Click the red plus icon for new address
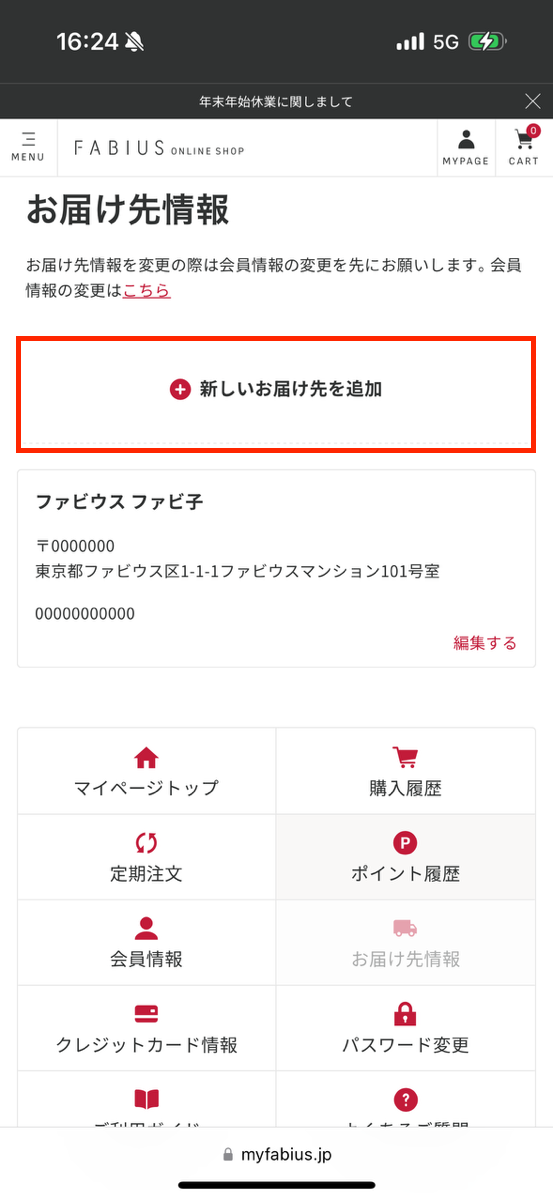The image size is (553, 1200). [x=180, y=390]
